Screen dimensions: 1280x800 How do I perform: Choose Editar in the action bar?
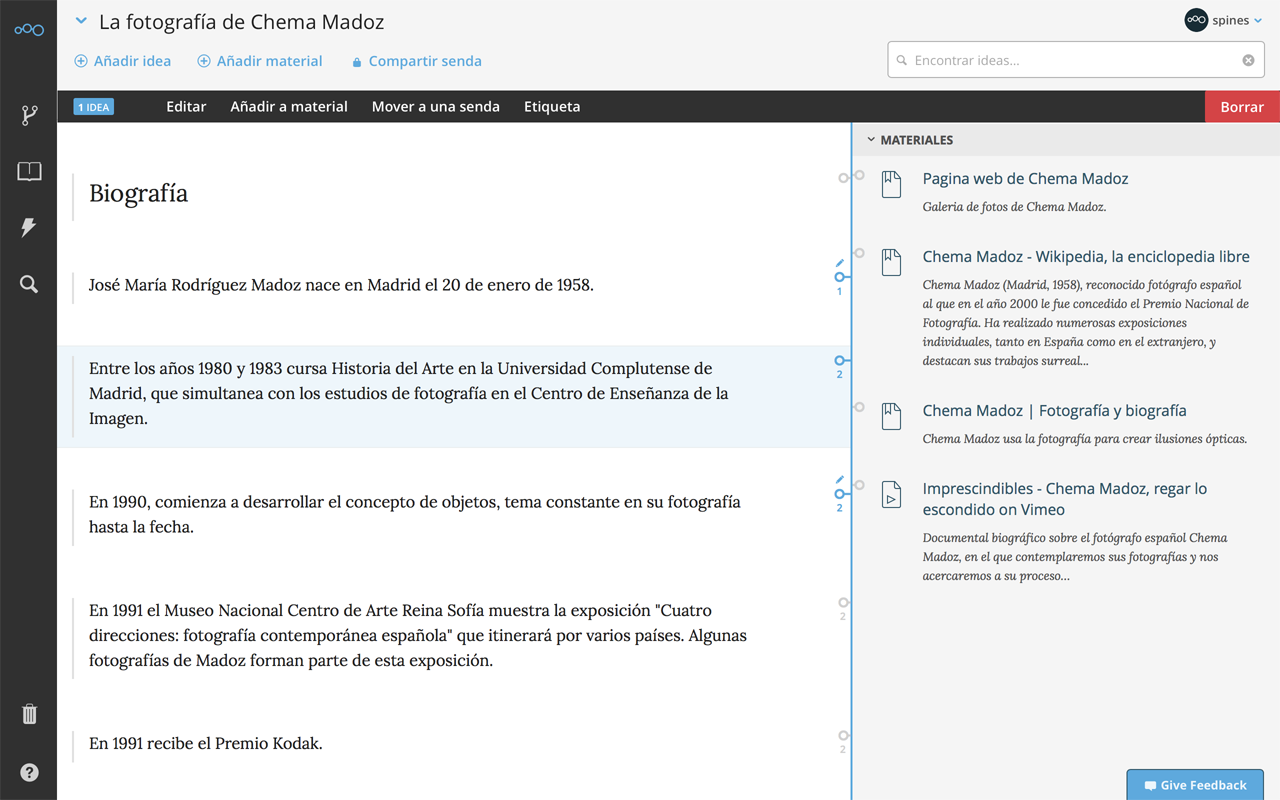(186, 107)
